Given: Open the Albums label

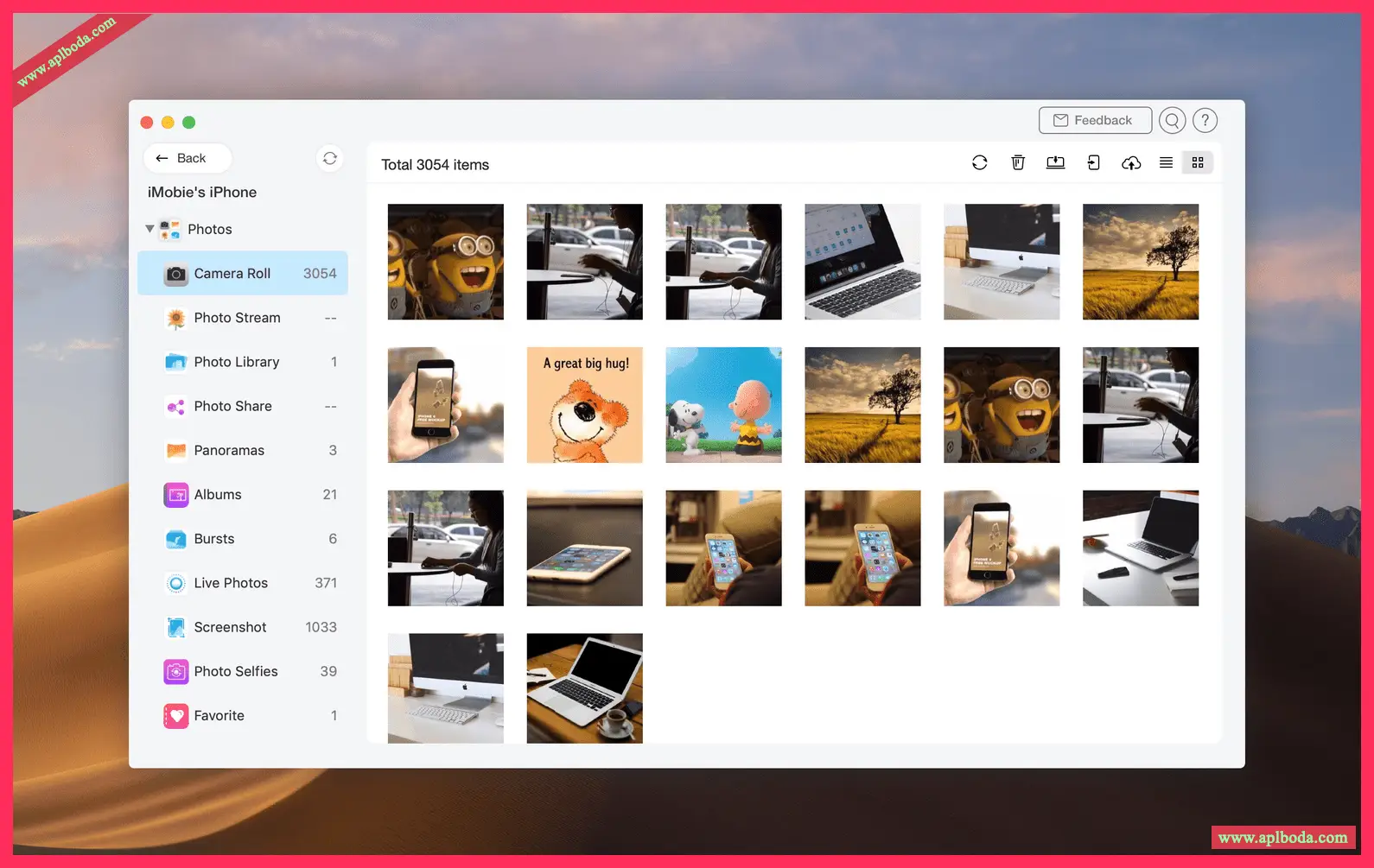Looking at the screenshot, I should tap(218, 495).
